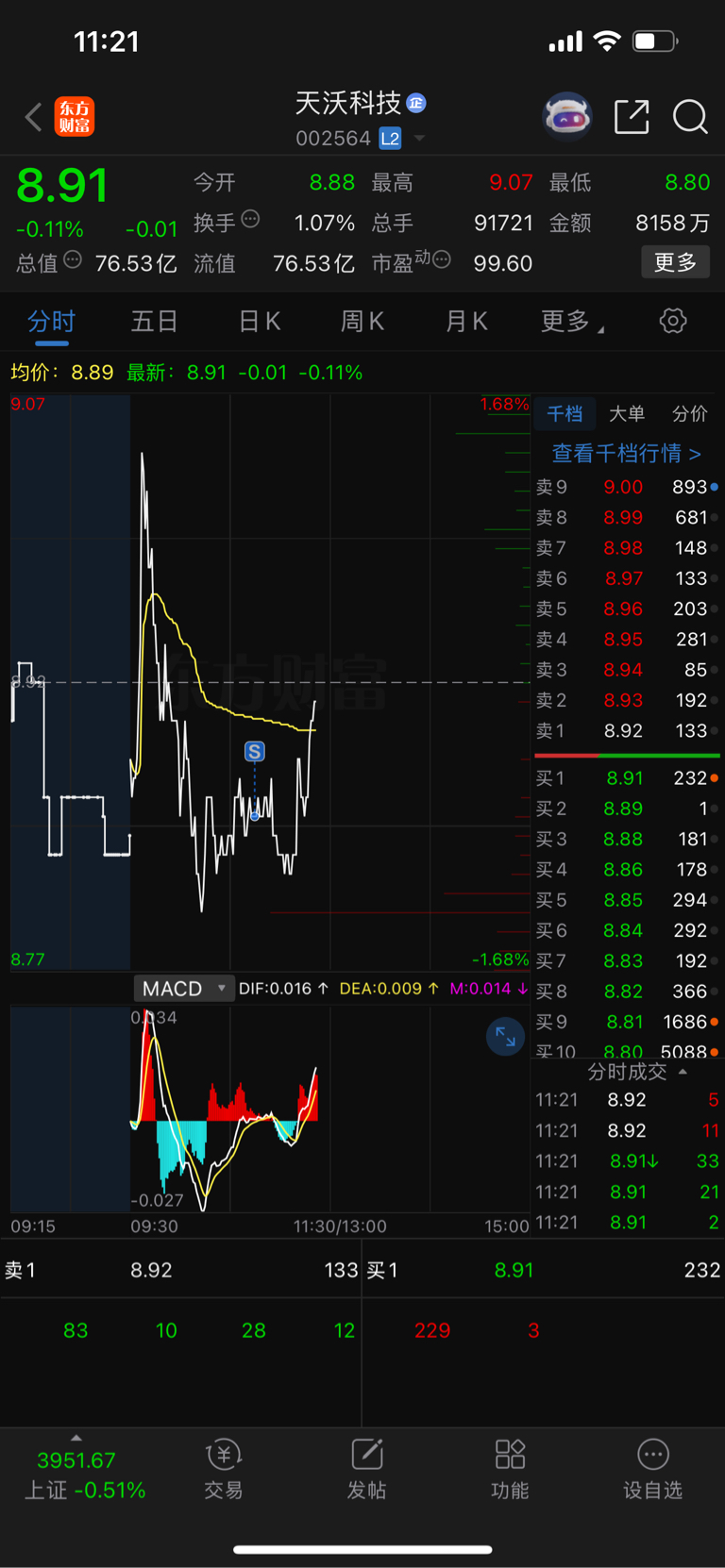Tap the L2 level badge
Image resolution: width=725 pixels, height=1568 pixels.
(390, 139)
